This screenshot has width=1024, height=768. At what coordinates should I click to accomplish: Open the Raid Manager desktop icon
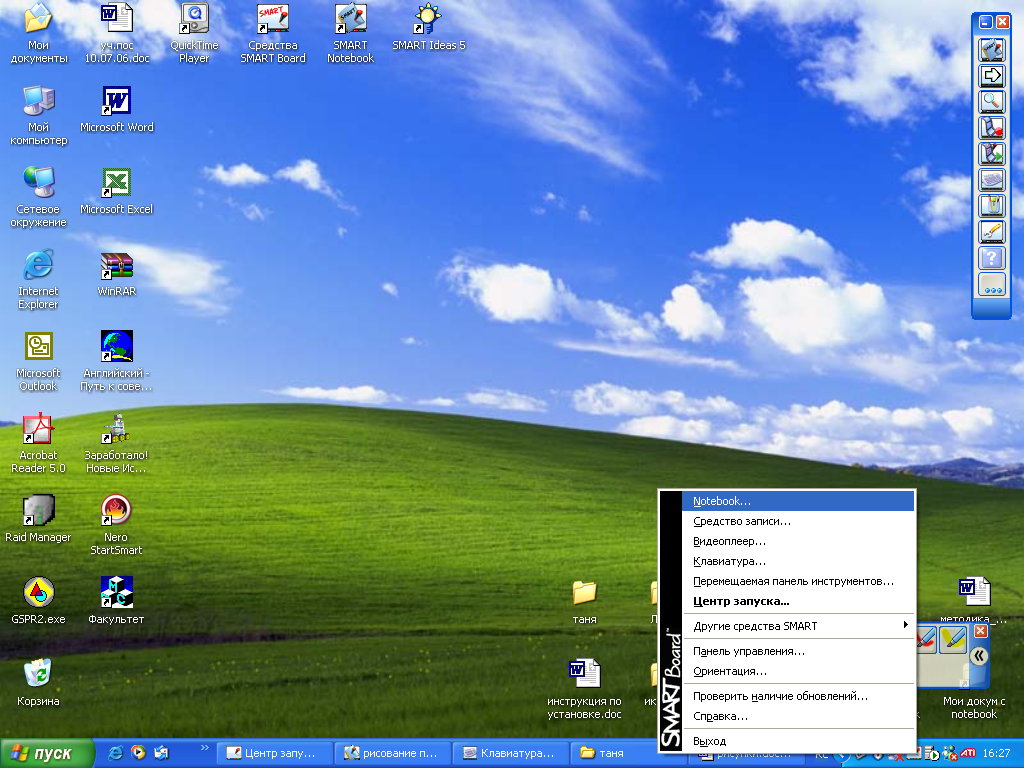(x=39, y=519)
